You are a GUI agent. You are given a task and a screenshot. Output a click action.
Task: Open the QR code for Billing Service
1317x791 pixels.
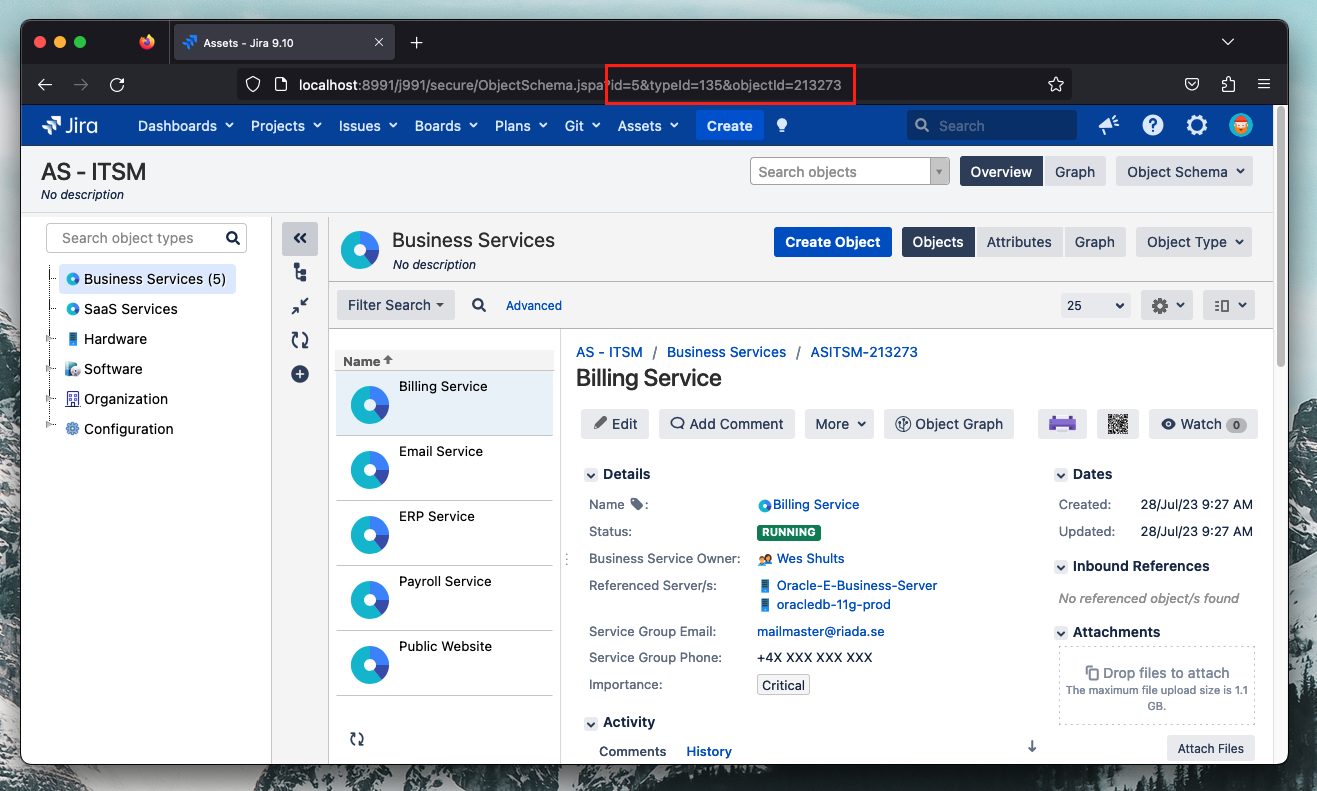(1117, 424)
